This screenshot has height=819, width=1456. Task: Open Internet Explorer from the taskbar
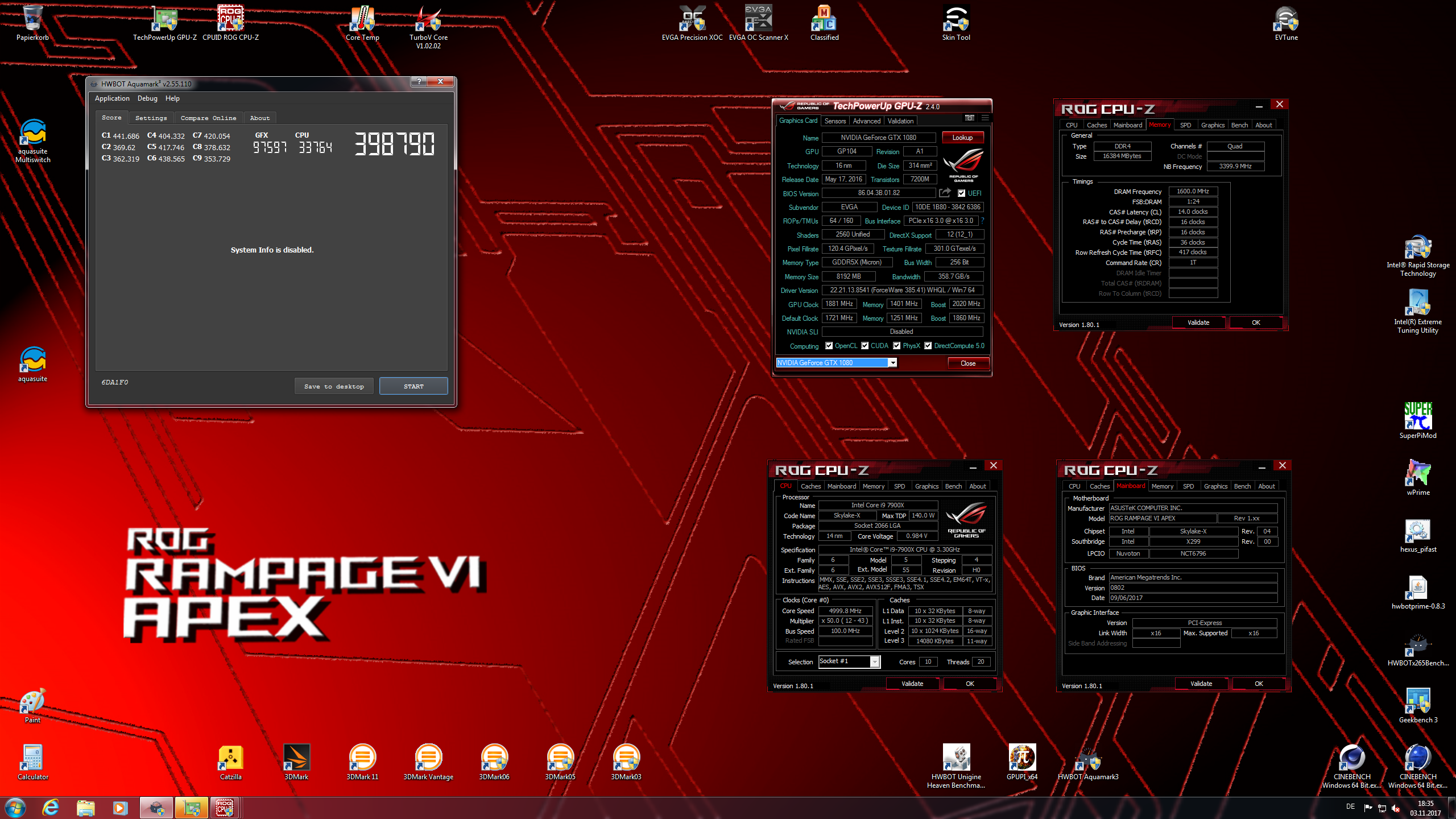click(x=51, y=808)
